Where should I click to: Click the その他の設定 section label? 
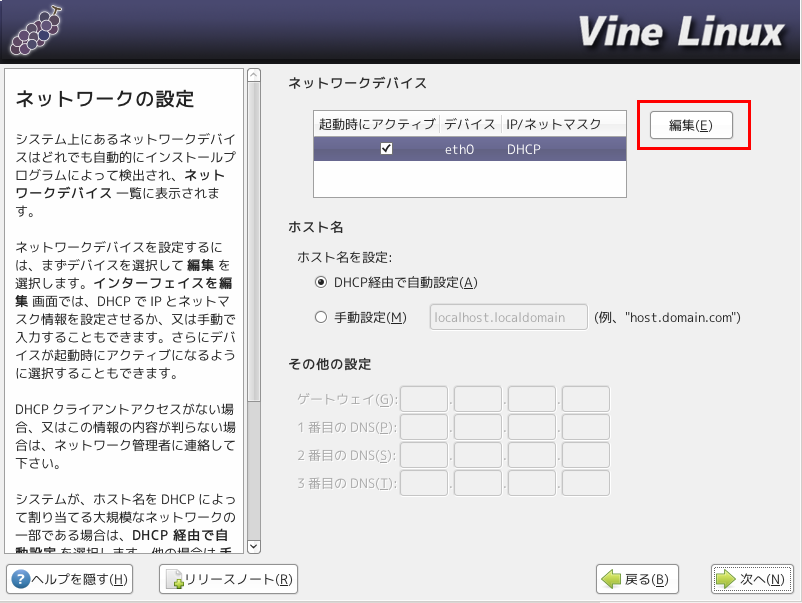tap(330, 364)
